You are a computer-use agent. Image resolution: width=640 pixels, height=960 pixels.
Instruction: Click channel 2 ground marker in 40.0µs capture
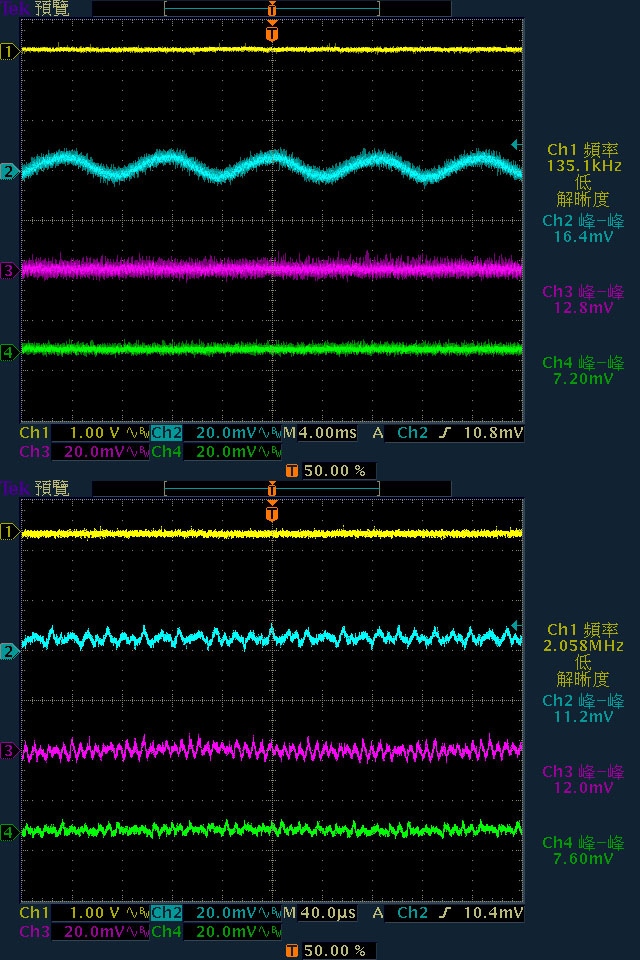pos(9,651)
